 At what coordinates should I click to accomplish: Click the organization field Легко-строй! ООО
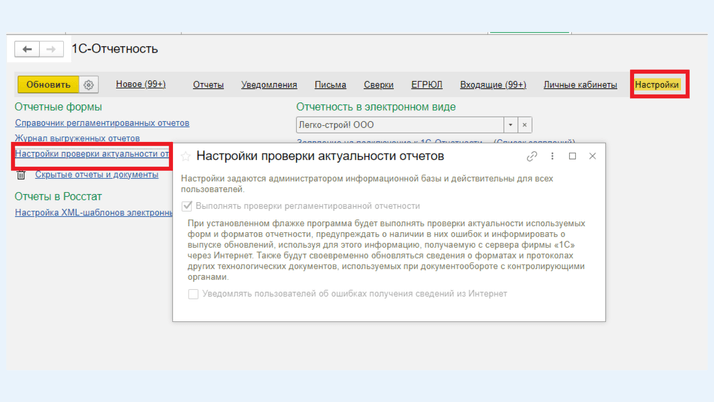tap(400, 125)
